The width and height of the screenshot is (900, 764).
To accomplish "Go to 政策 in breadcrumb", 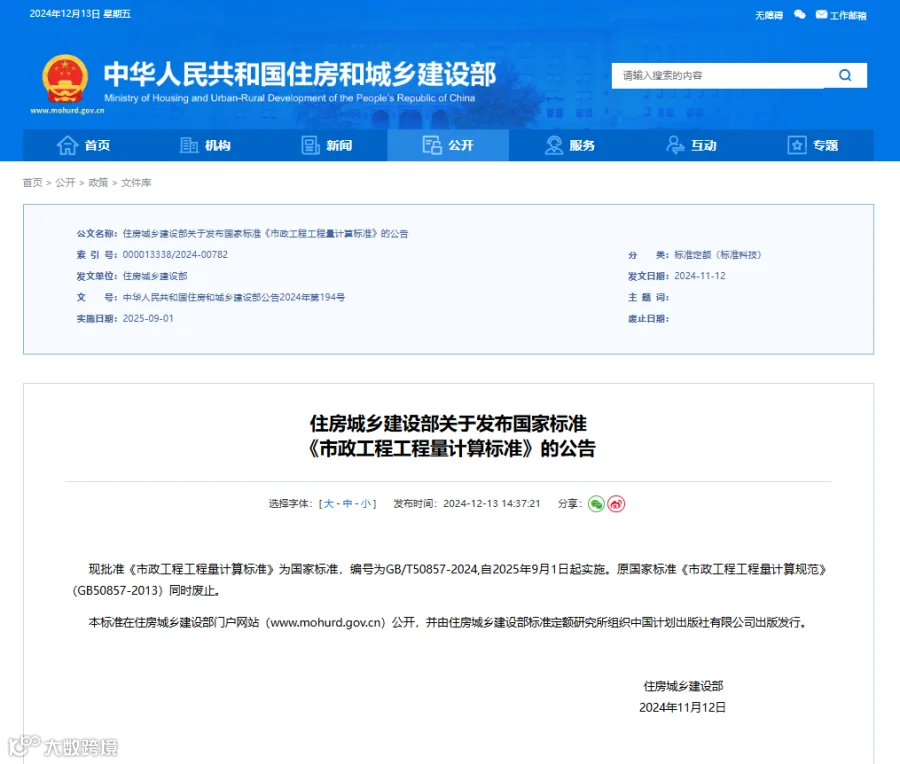I will click(x=98, y=183).
